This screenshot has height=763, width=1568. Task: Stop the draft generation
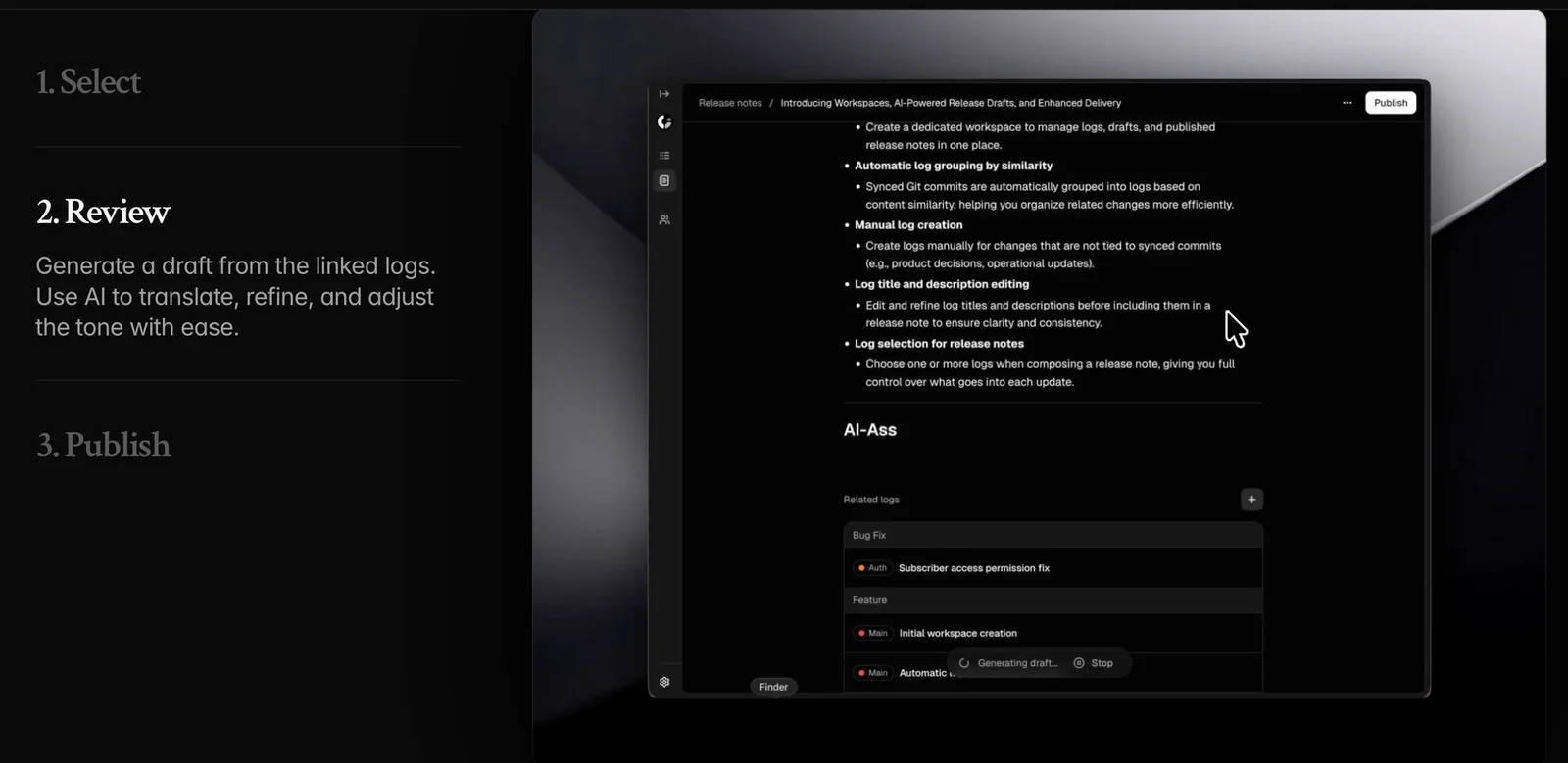coord(1094,663)
